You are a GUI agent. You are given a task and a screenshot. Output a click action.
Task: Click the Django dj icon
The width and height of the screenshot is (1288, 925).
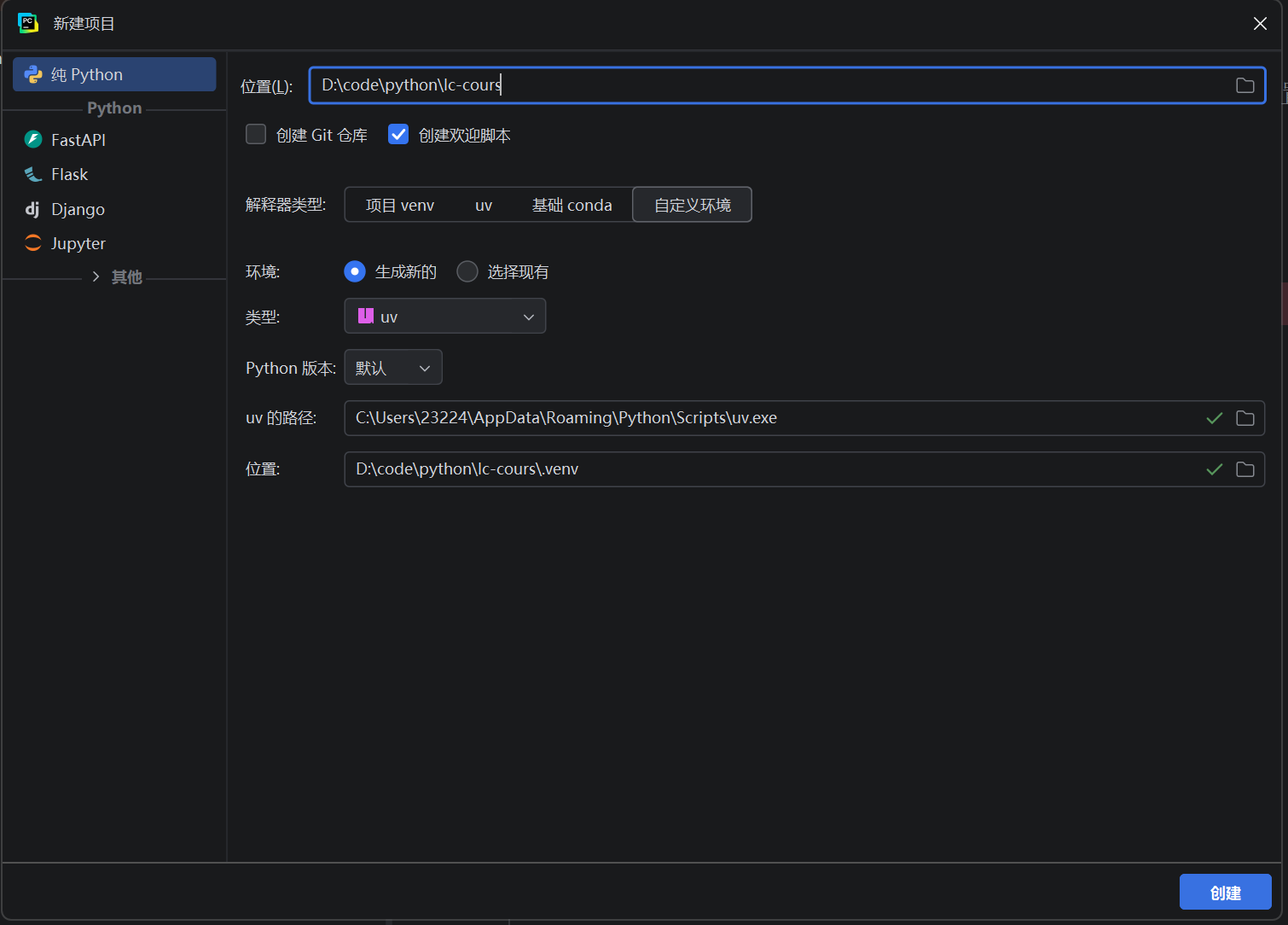(32, 209)
